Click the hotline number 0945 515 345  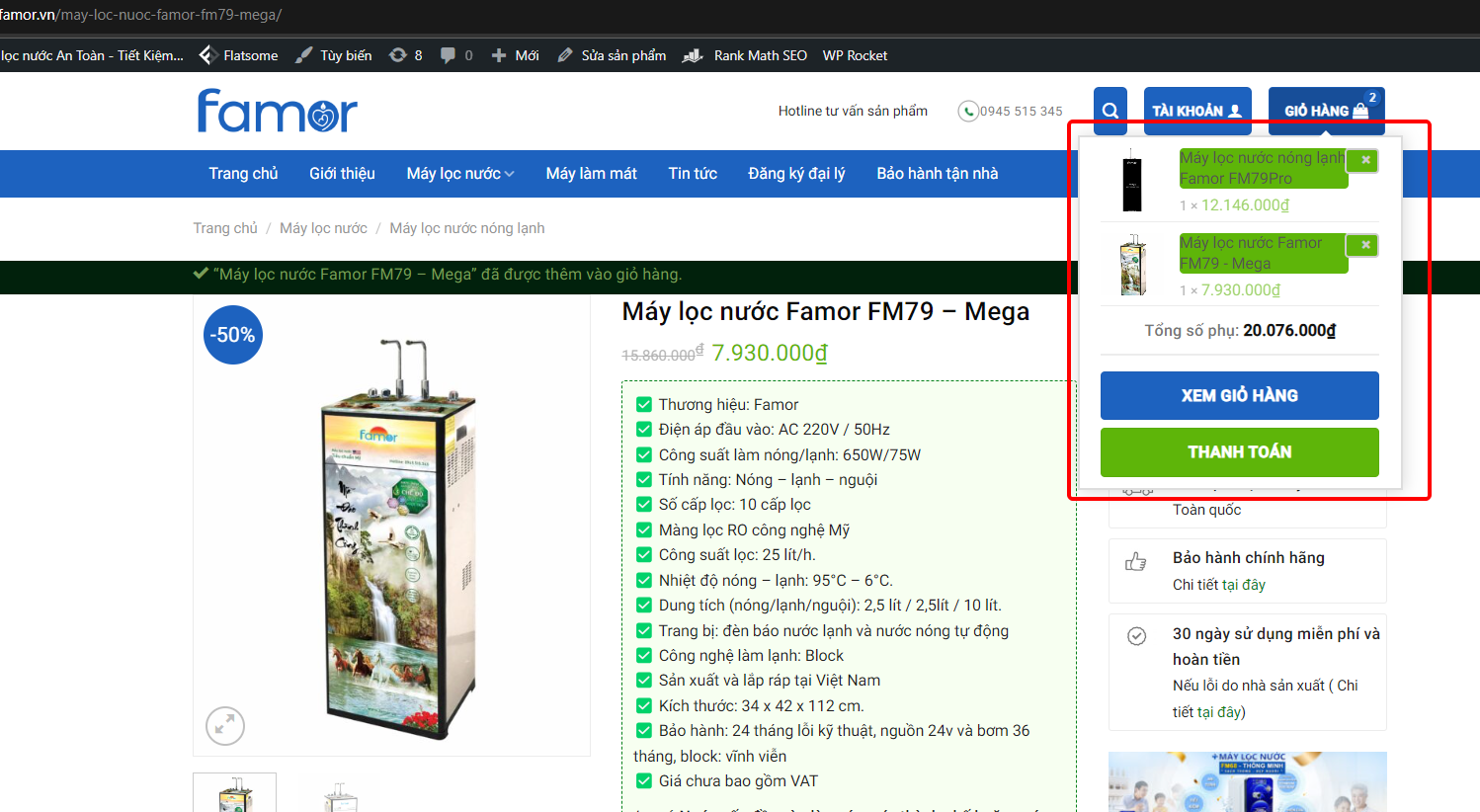click(x=1022, y=112)
